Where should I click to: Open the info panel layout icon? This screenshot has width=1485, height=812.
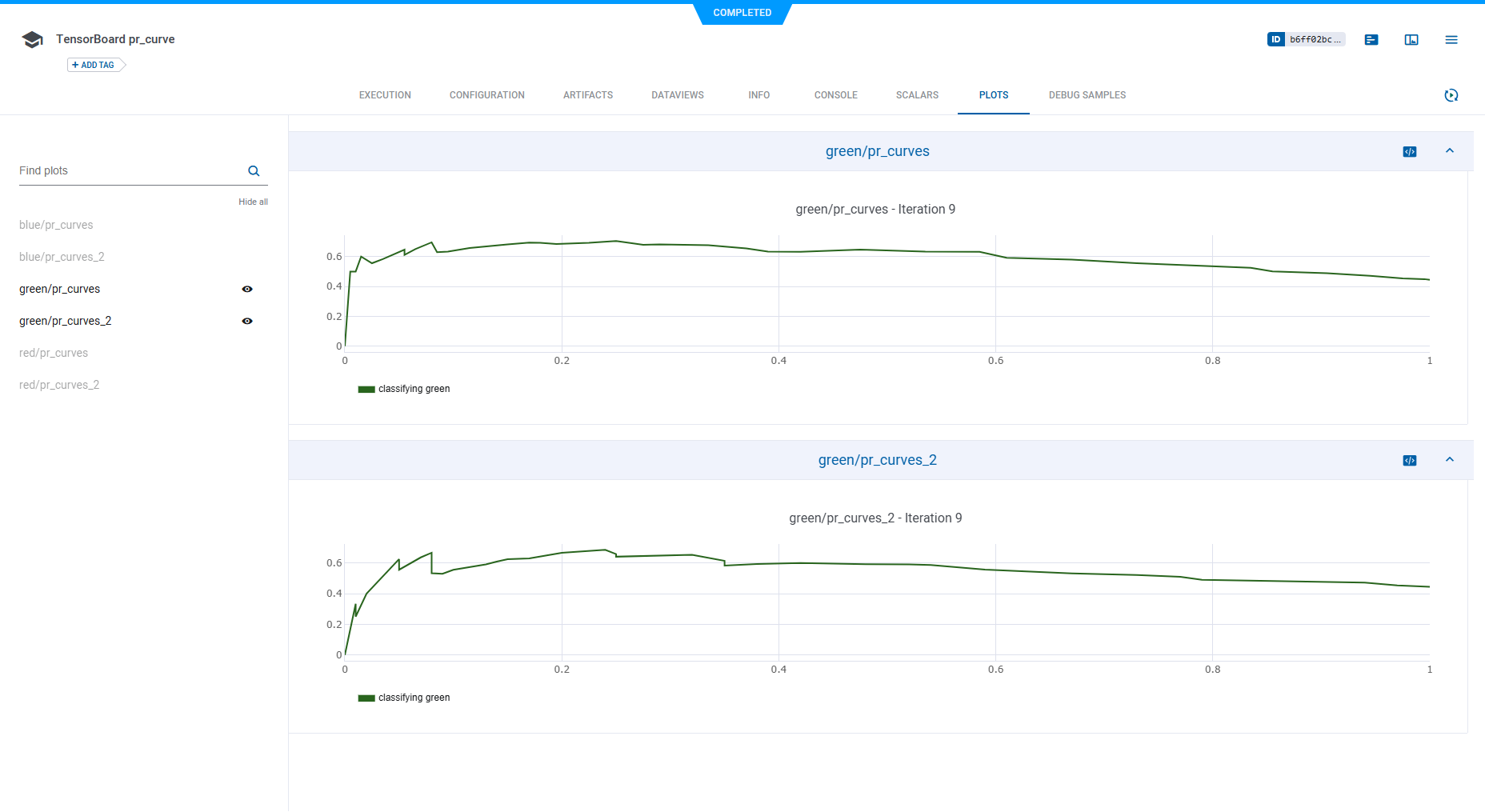click(x=1411, y=39)
